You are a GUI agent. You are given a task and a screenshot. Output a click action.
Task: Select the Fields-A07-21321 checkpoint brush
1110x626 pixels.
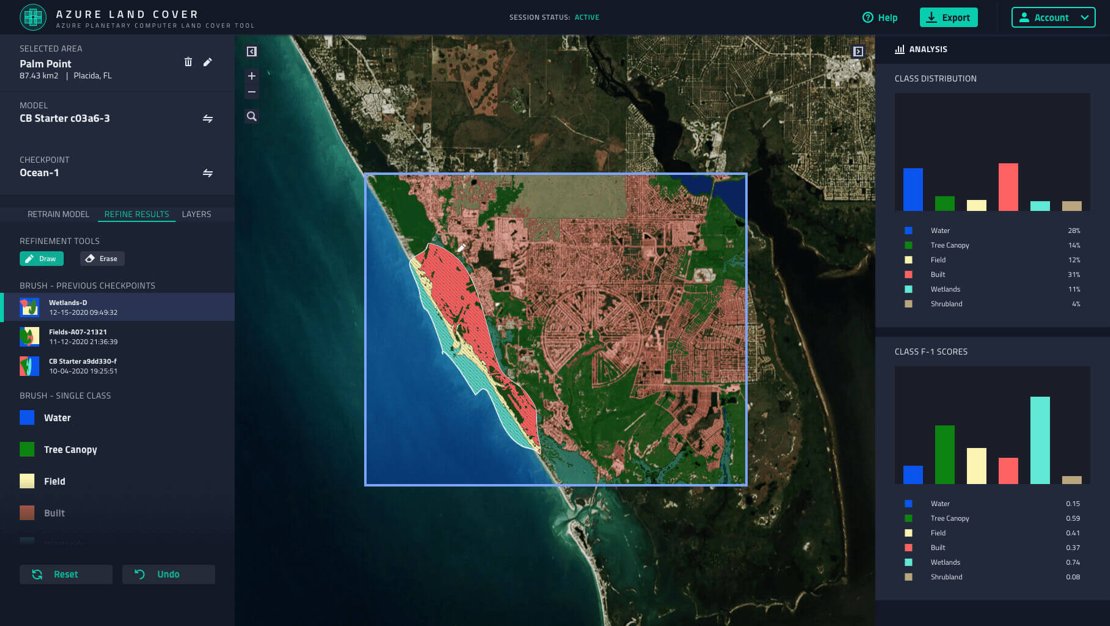(x=77, y=336)
